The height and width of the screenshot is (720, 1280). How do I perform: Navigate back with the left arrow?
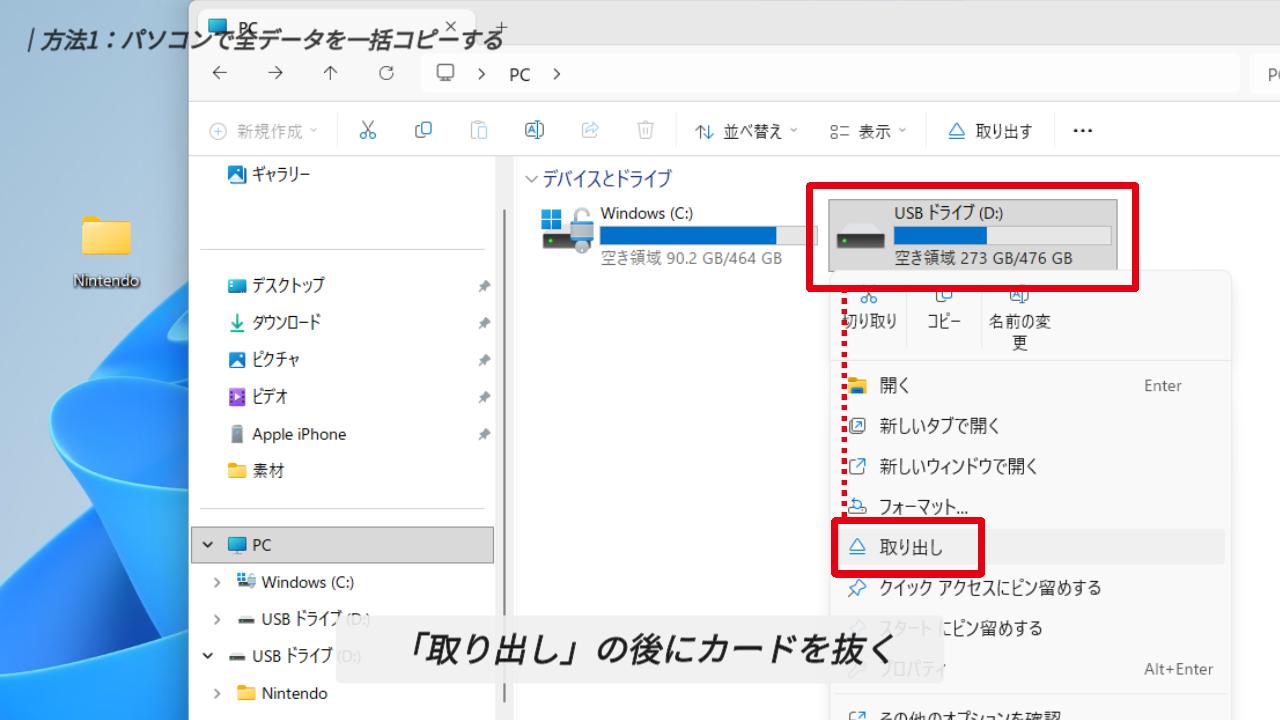220,73
